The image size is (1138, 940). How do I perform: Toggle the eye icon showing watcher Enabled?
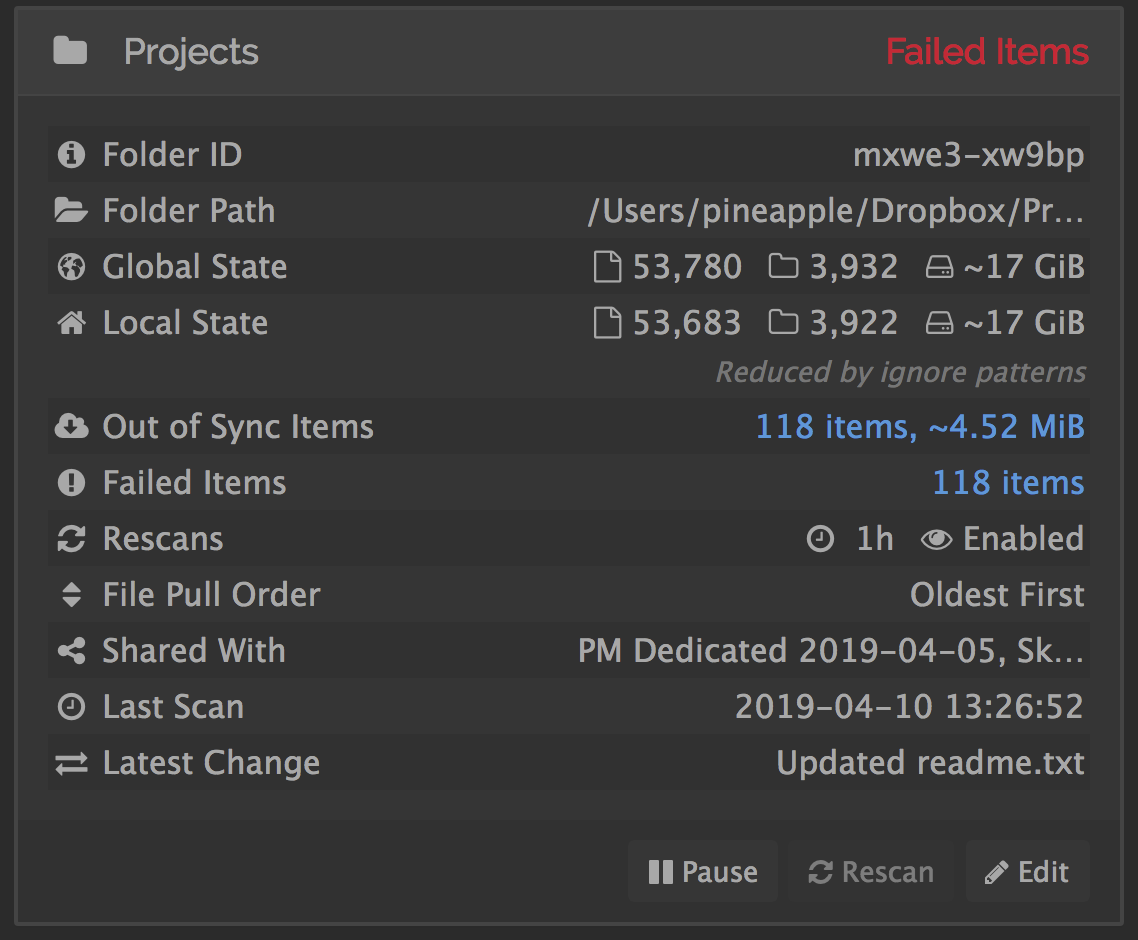(x=936, y=538)
